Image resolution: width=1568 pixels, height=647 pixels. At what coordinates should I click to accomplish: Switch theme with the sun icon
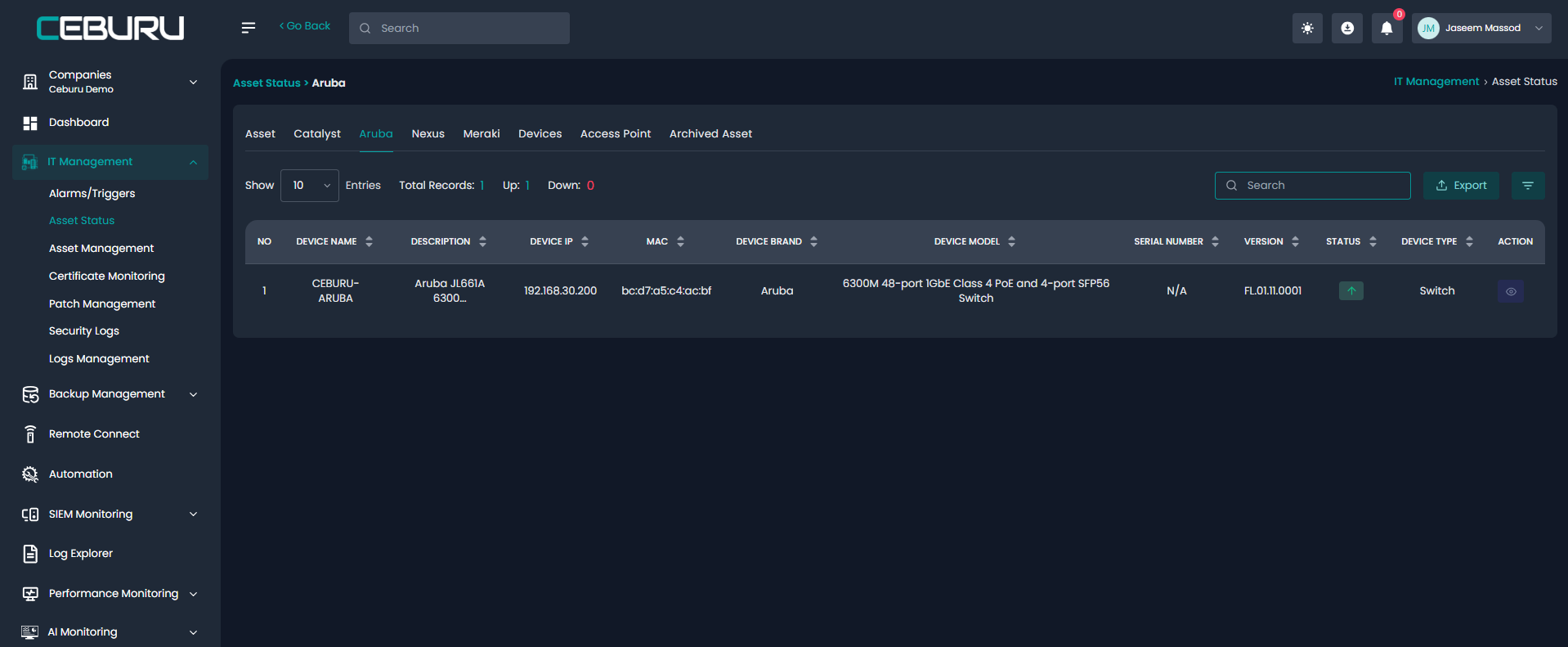[1307, 28]
